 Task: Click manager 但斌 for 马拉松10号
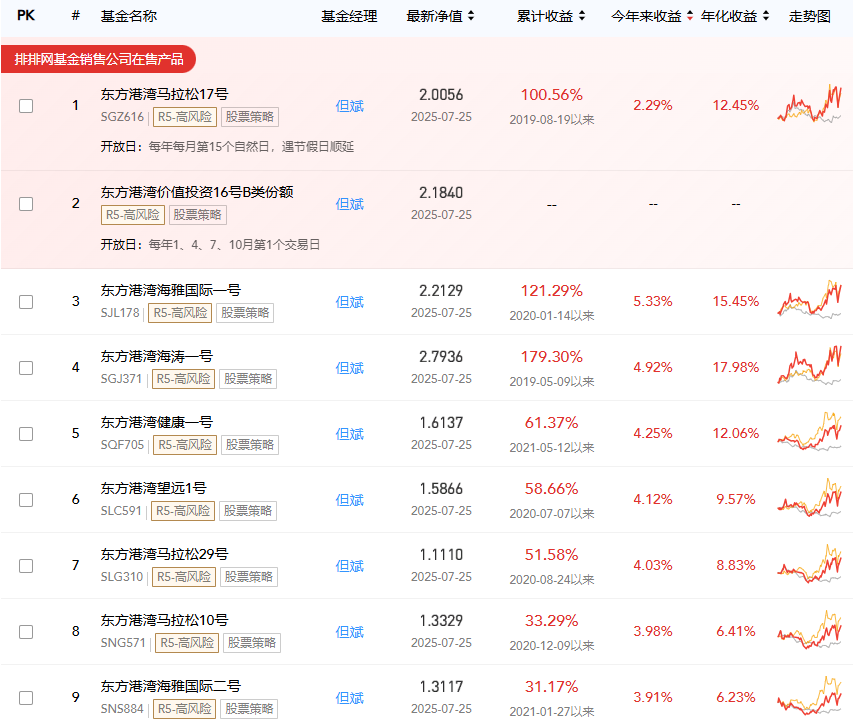pyautogui.click(x=349, y=632)
